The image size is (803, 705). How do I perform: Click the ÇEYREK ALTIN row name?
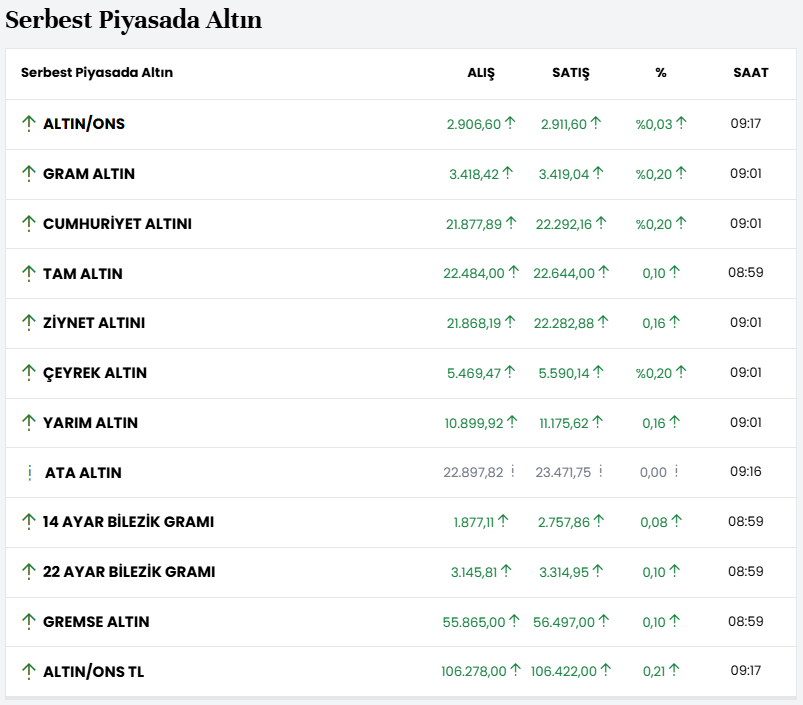95,373
